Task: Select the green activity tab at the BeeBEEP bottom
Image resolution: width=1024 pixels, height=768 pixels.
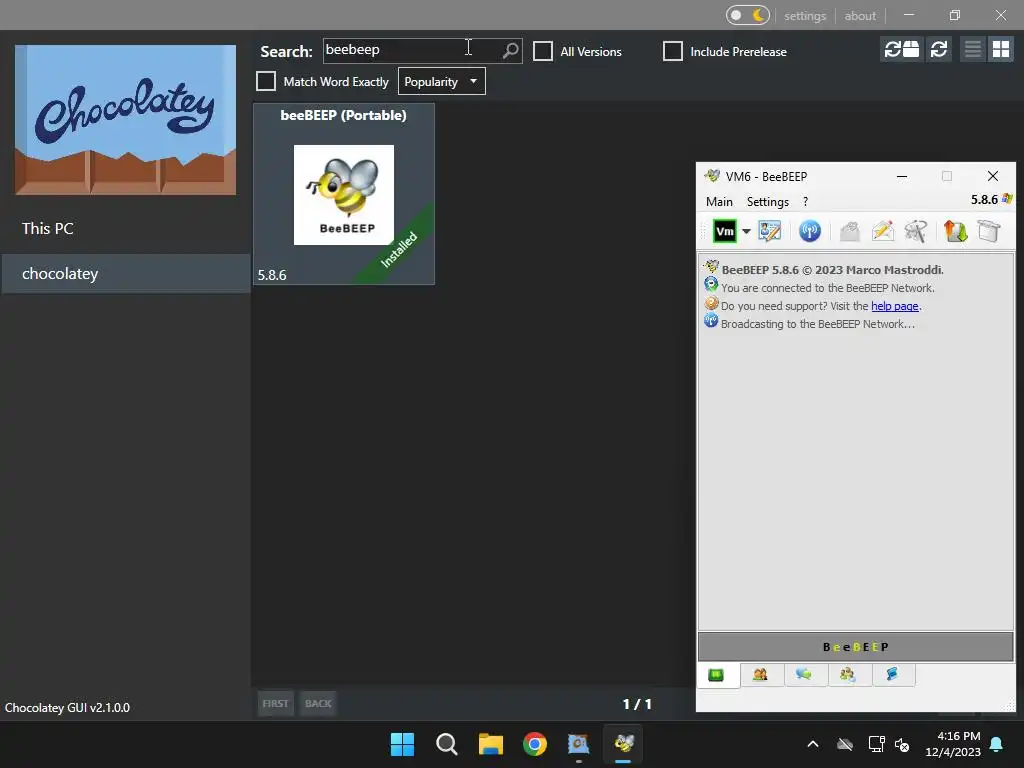Action: [716, 675]
